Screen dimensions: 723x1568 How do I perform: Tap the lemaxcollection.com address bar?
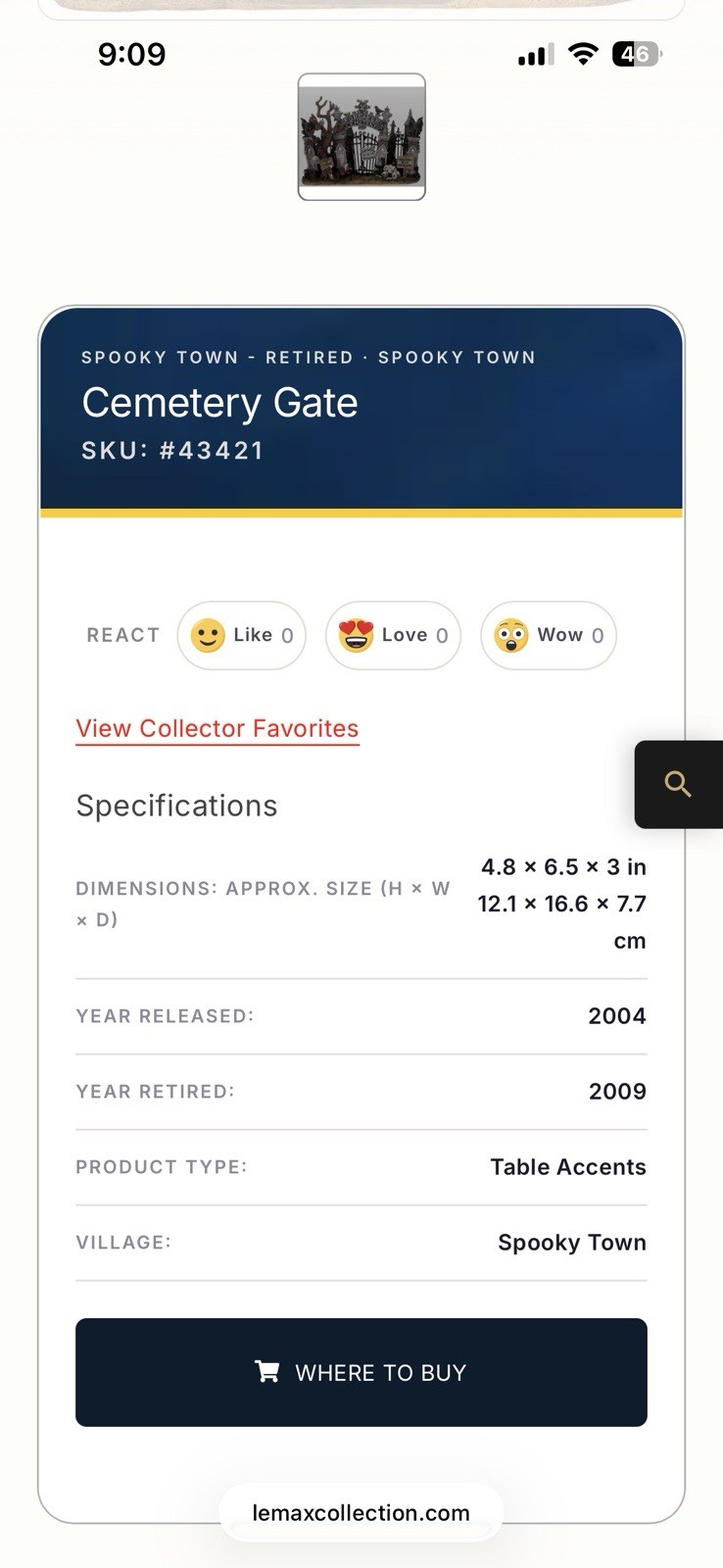(x=361, y=1513)
